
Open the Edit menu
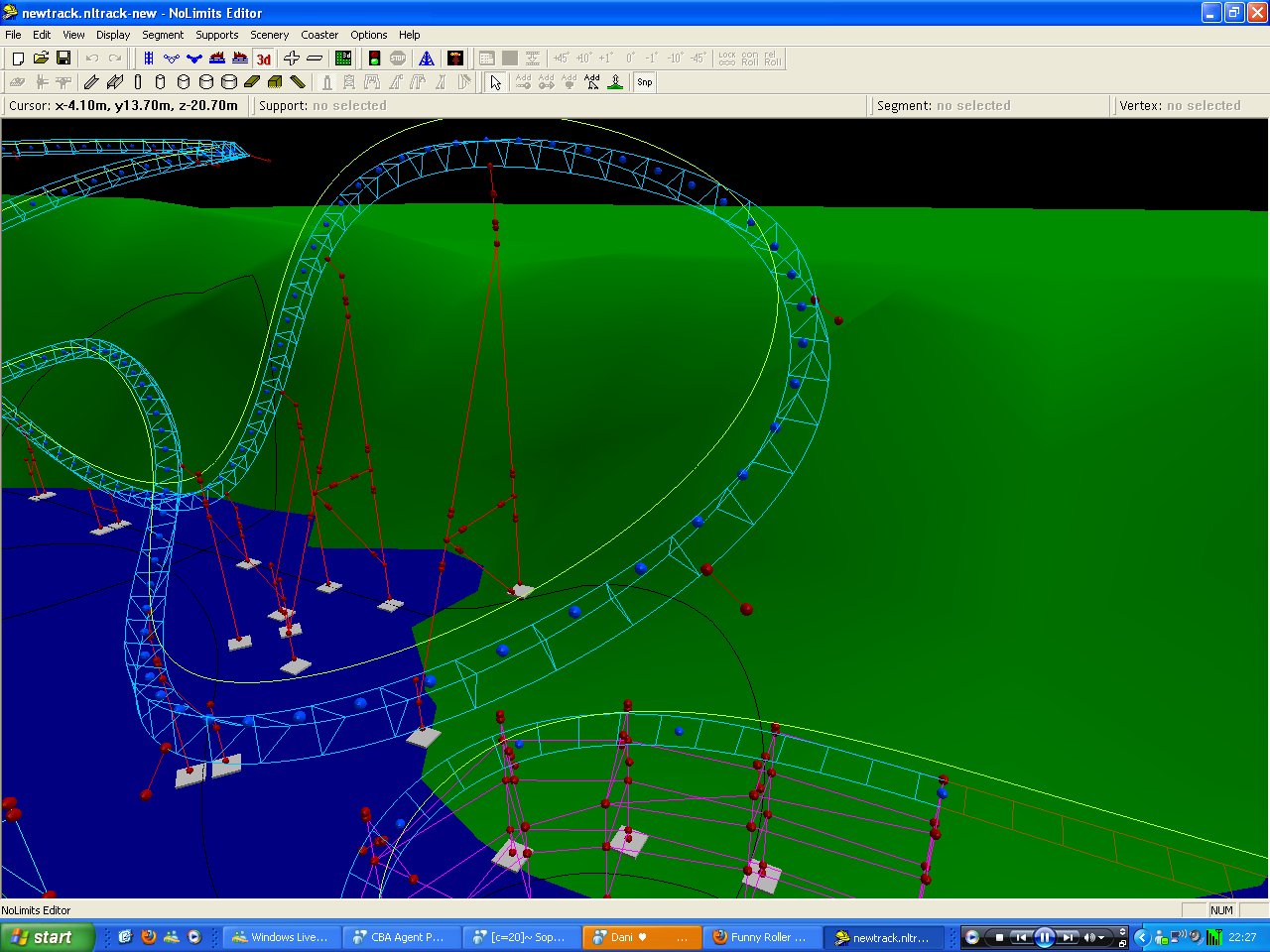[42, 35]
